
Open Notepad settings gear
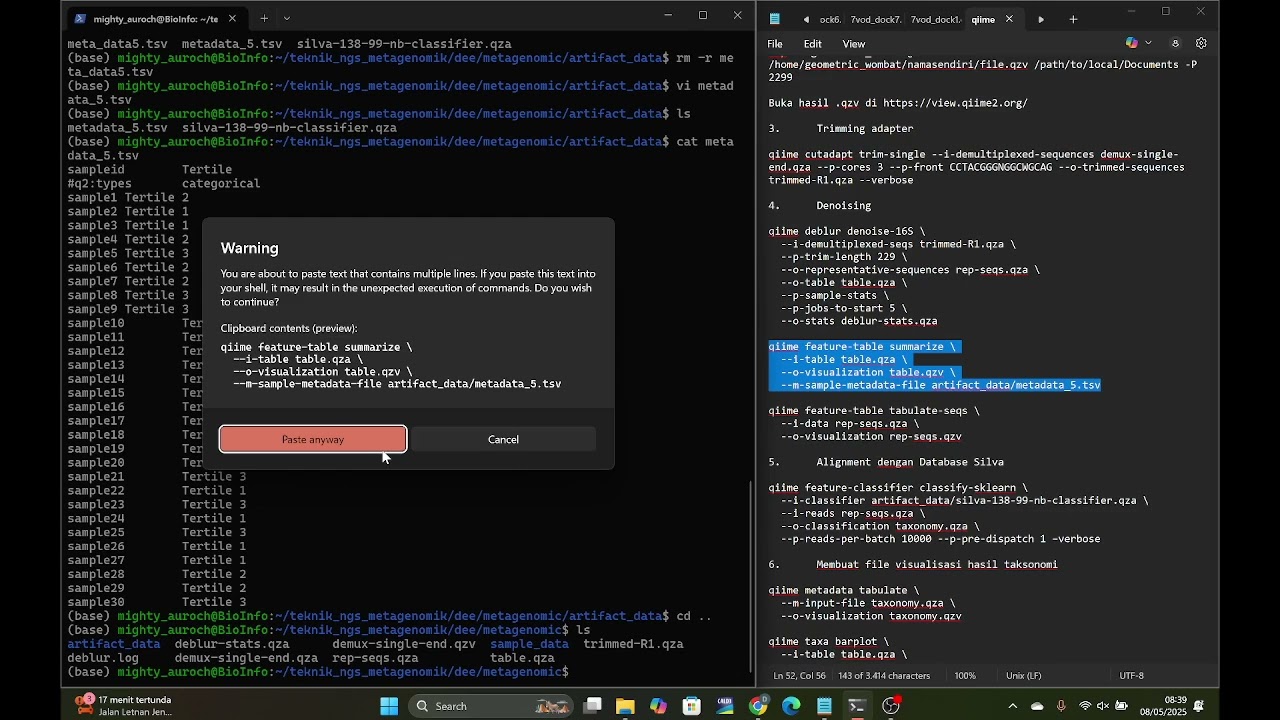coord(1201,43)
